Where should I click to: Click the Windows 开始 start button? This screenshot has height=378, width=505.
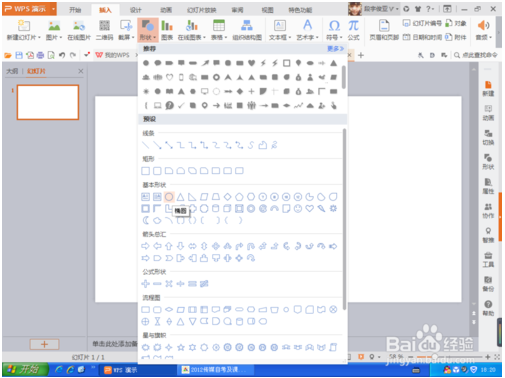(26, 369)
